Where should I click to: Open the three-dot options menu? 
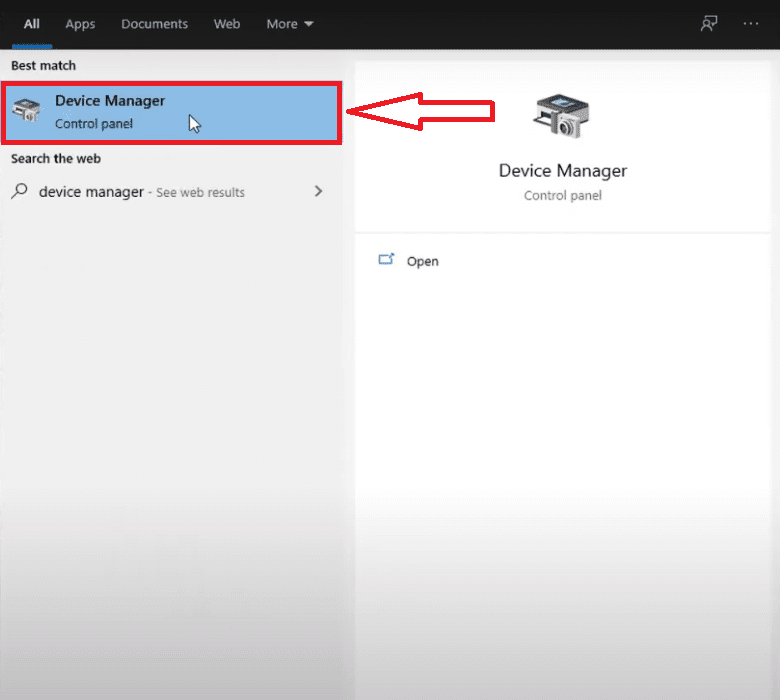tap(751, 23)
